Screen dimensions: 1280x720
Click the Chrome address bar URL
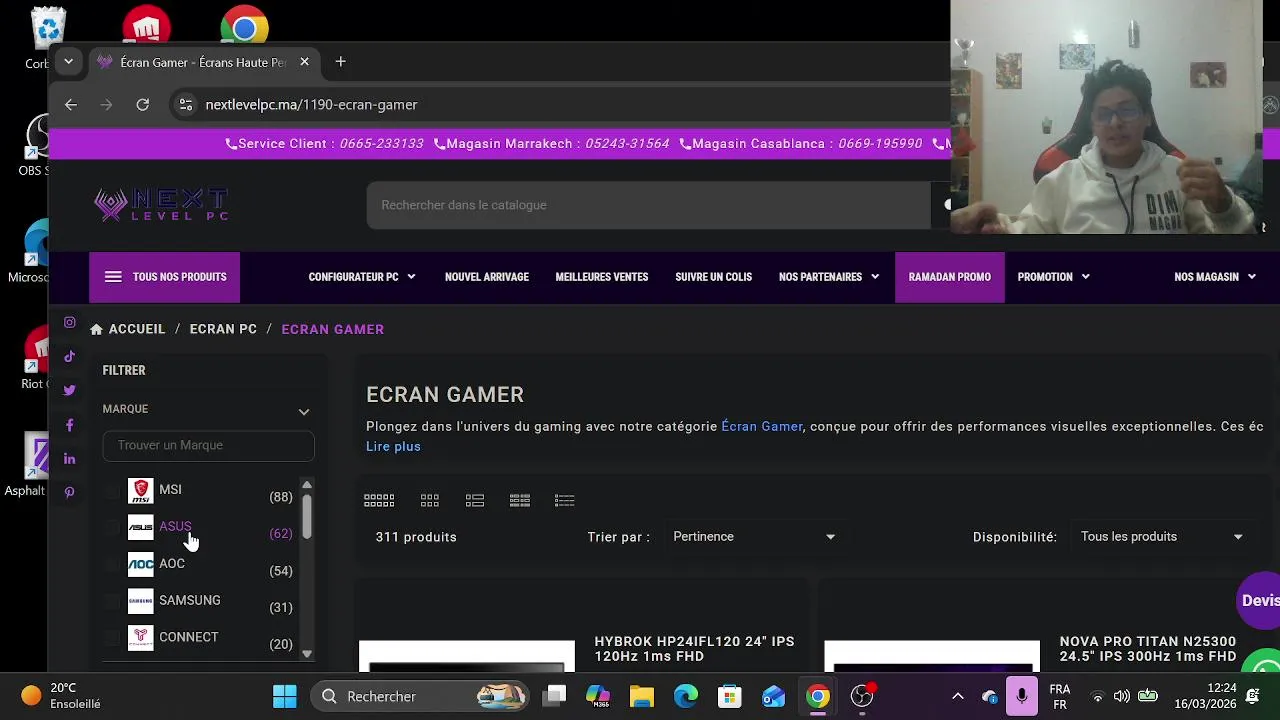tap(312, 104)
